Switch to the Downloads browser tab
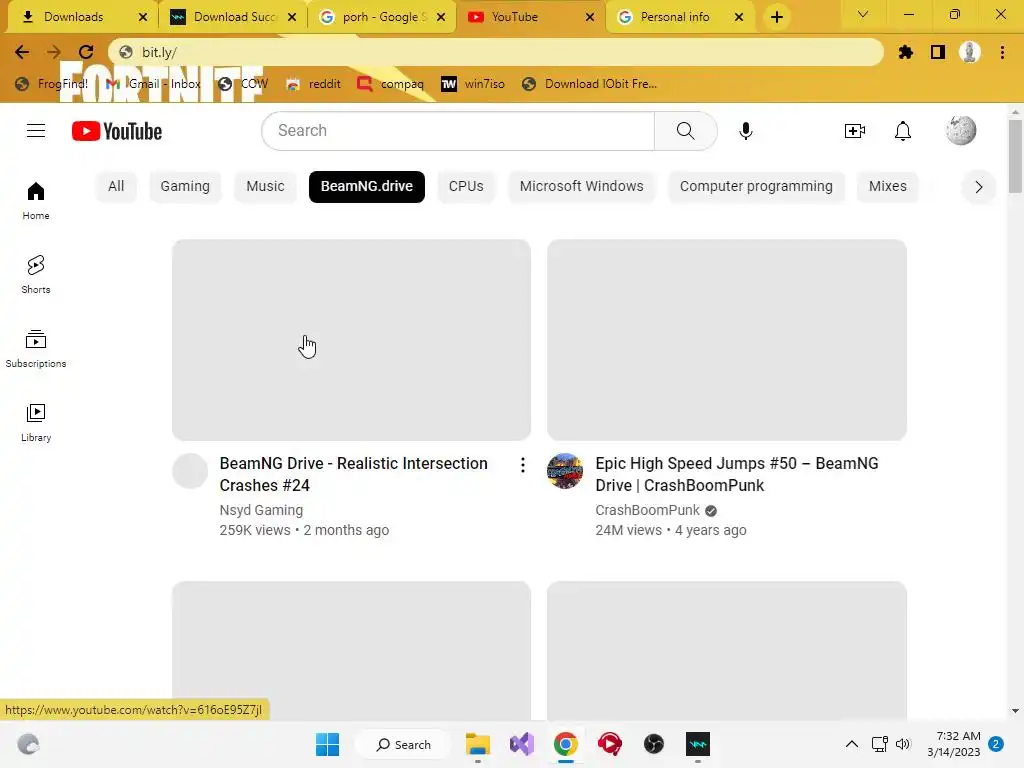1024x768 pixels. [x=80, y=18]
